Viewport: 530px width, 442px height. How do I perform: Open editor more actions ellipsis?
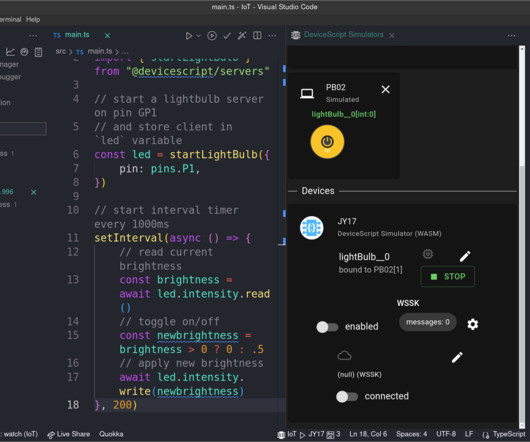pyautogui.click(x=272, y=35)
